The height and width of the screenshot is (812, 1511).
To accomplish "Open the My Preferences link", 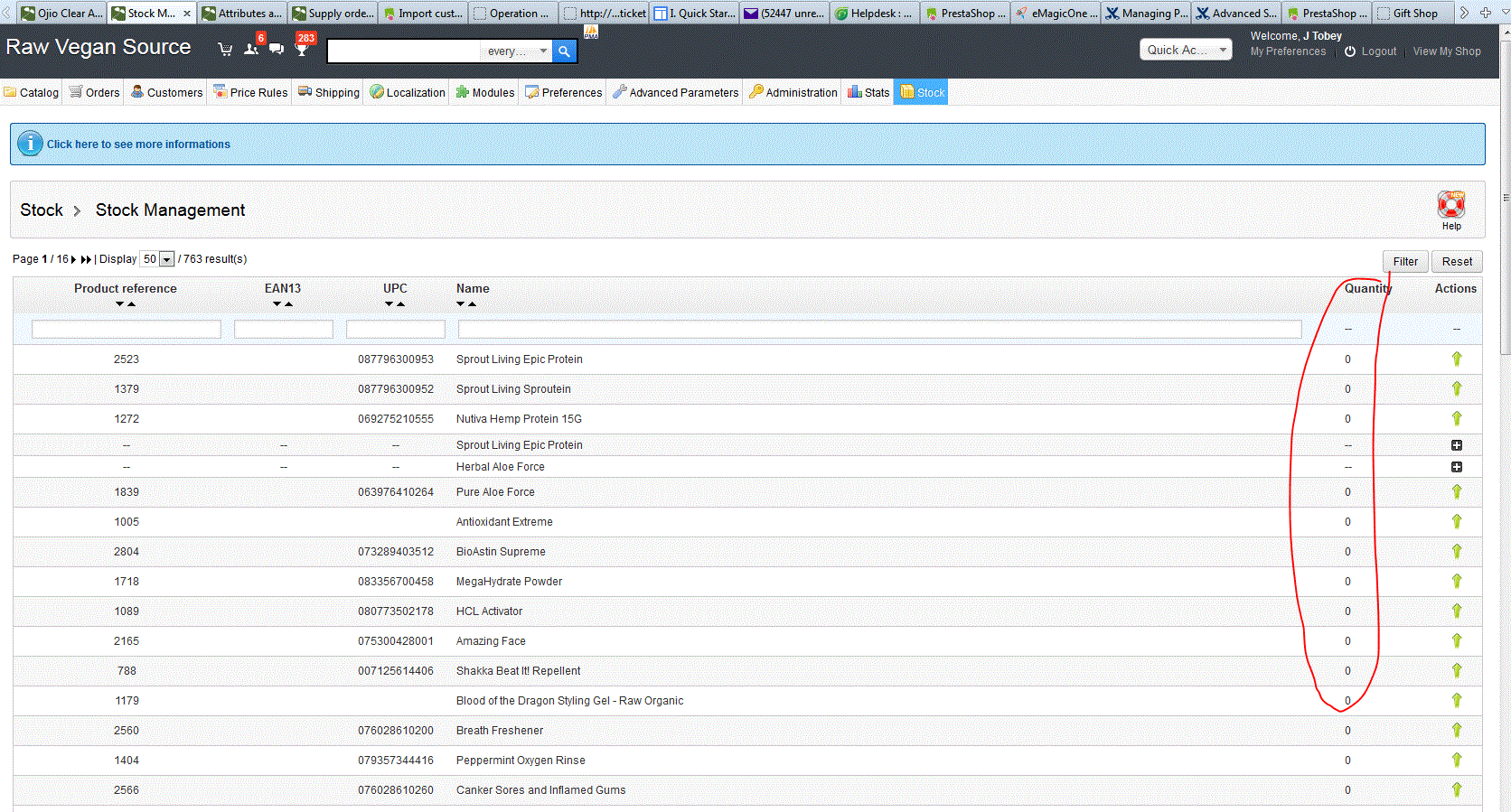I will point(1288,51).
